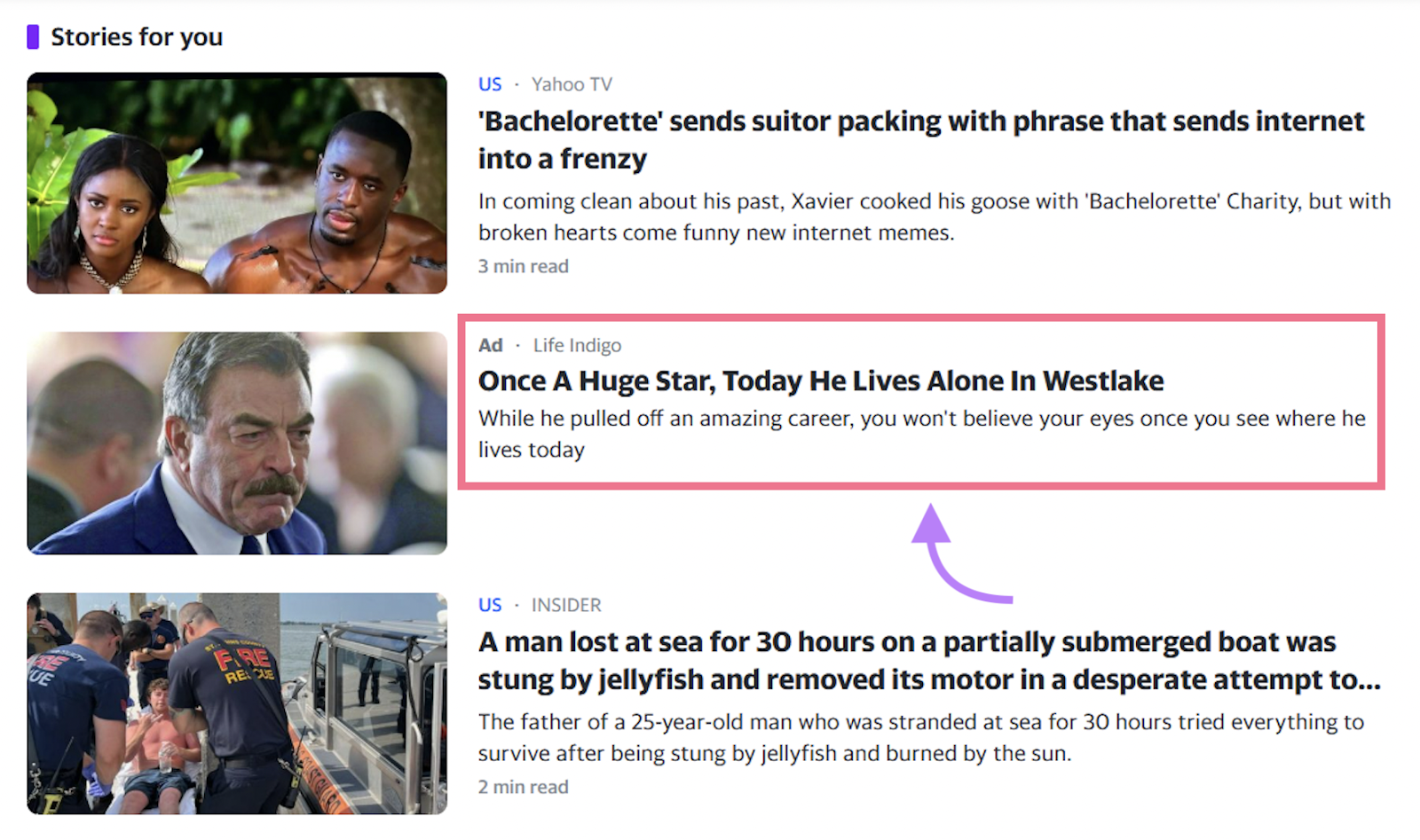Open the sponsored Life Indigo advertisement headline
Viewport: 1420px width, 840px height.
(x=821, y=380)
